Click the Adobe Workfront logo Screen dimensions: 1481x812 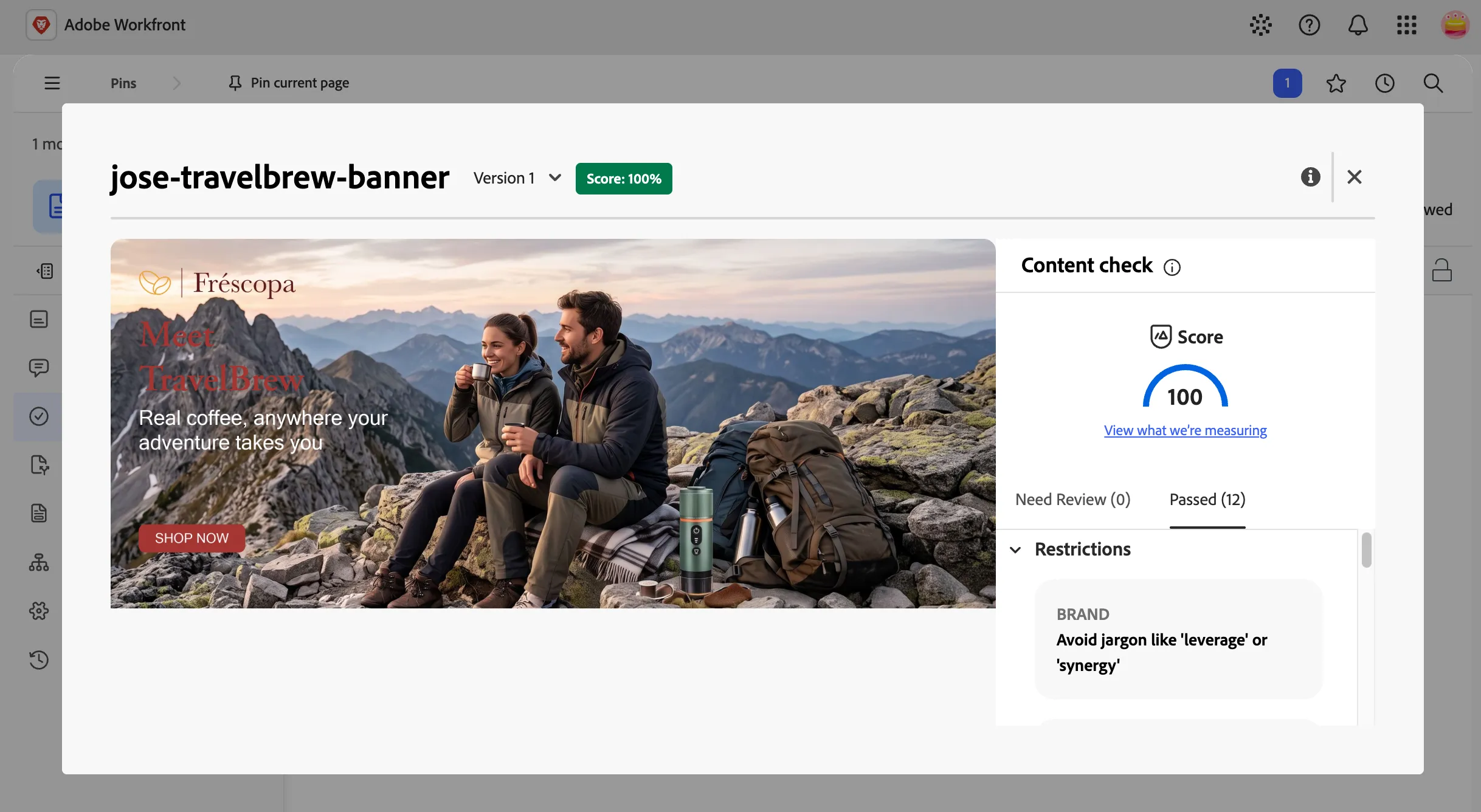[41, 25]
